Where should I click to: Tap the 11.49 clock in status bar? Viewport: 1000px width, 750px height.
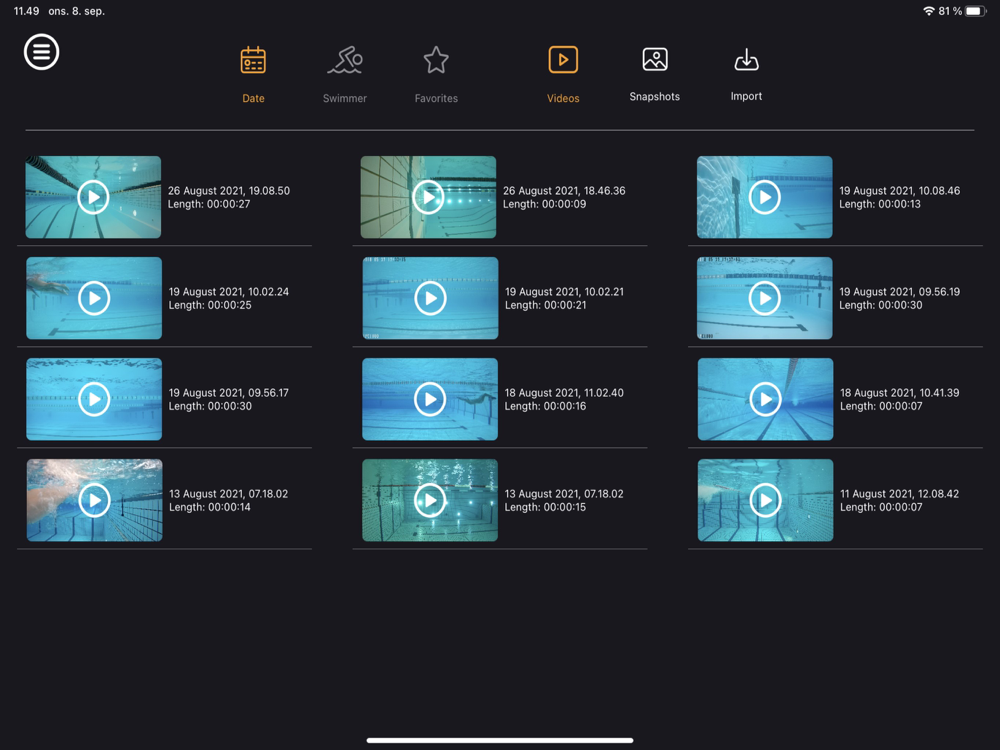[26, 11]
